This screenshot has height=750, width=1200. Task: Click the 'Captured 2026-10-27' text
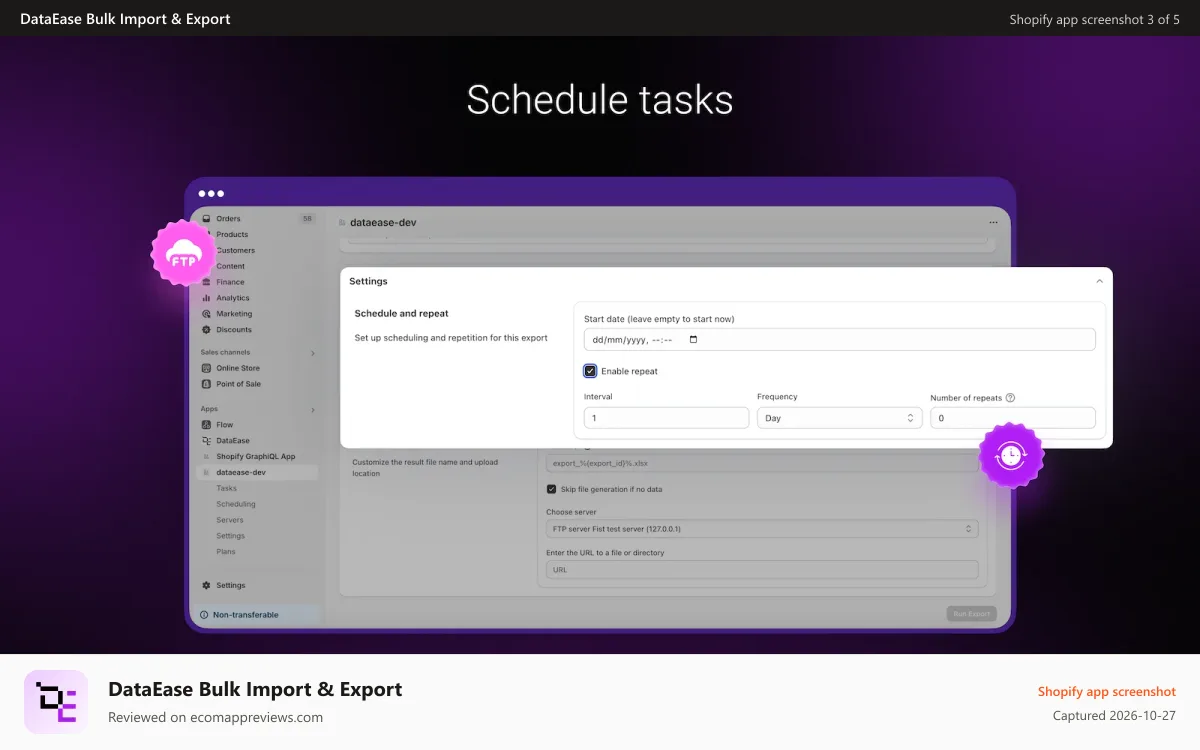pyautogui.click(x=1114, y=716)
